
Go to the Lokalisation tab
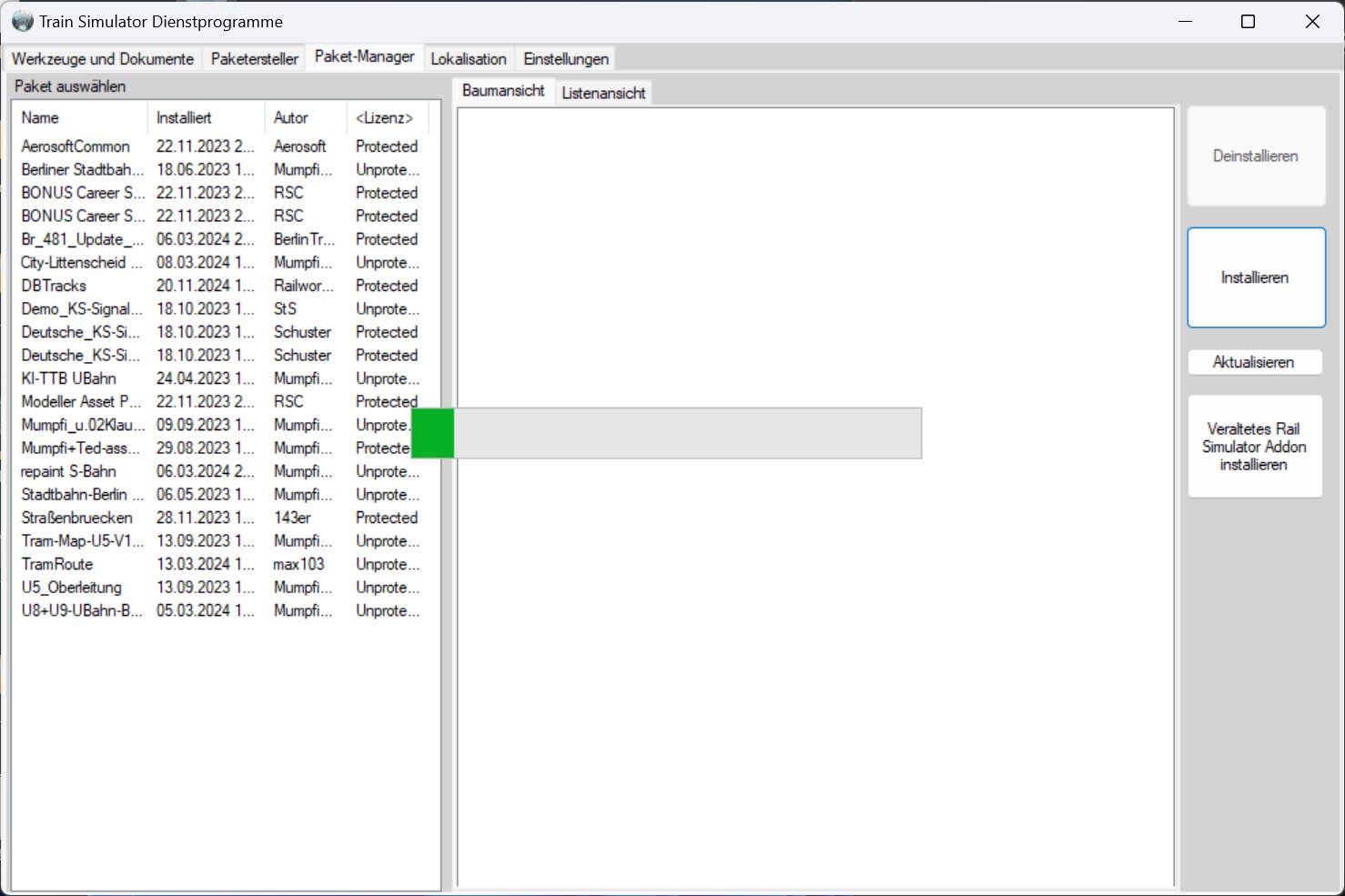coord(469,59)
